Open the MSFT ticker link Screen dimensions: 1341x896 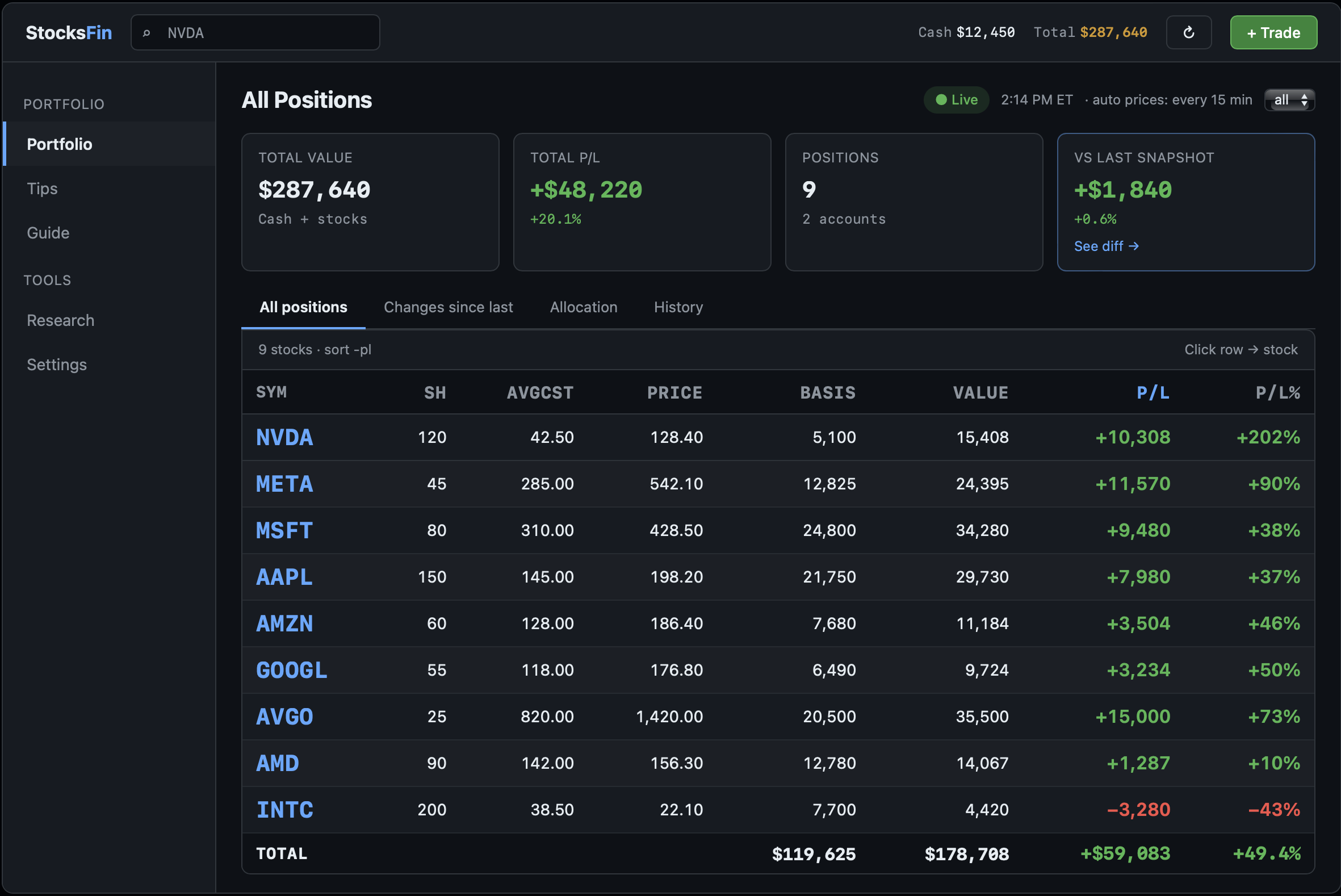pyautogui.click(x=284, y=531)
